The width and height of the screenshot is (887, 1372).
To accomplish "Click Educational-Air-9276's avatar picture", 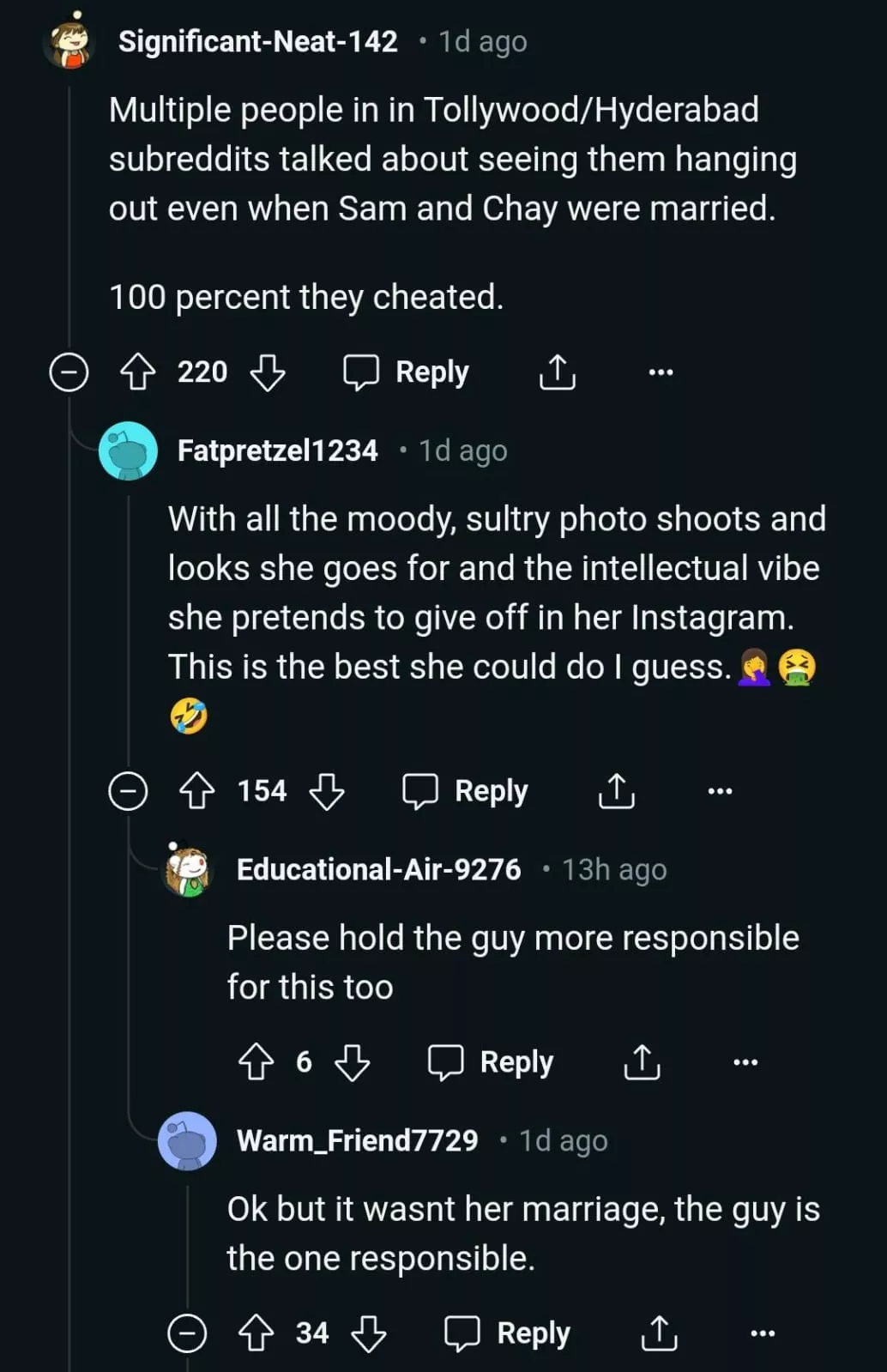I will click(187, 869).
